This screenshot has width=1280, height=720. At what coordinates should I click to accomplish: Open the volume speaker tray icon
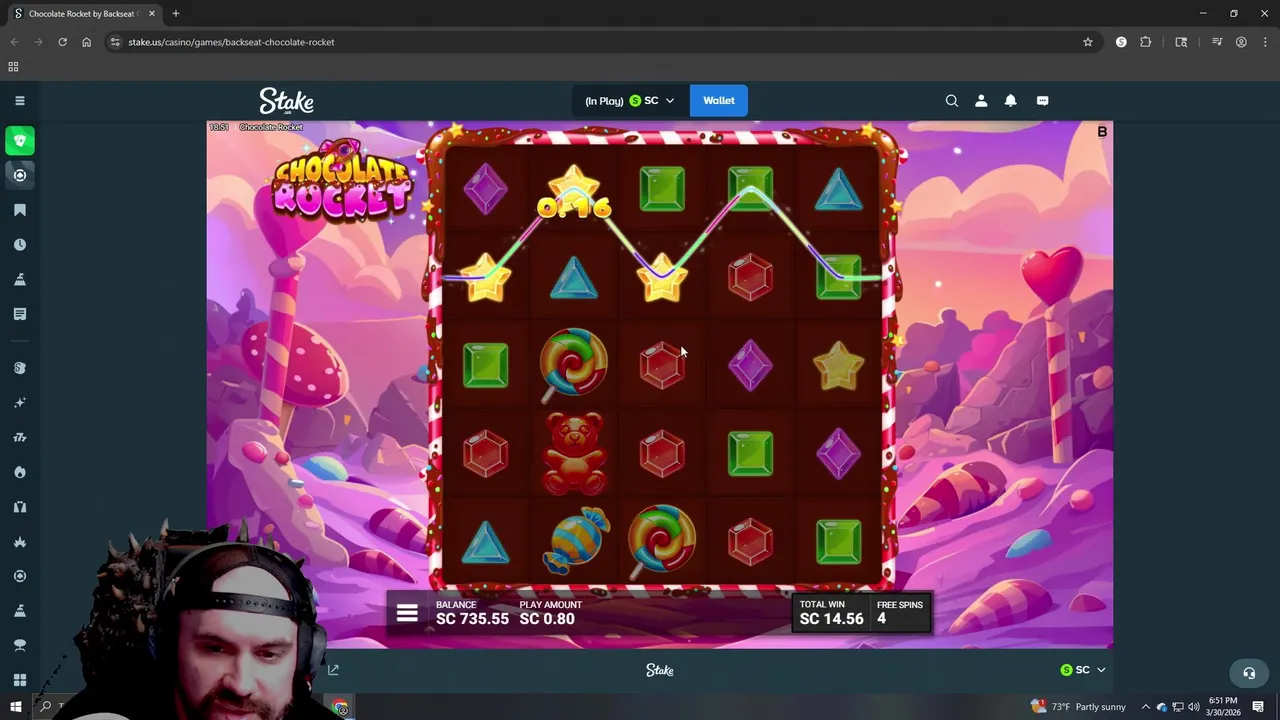pyautogui.click(x=1194, y=707)
